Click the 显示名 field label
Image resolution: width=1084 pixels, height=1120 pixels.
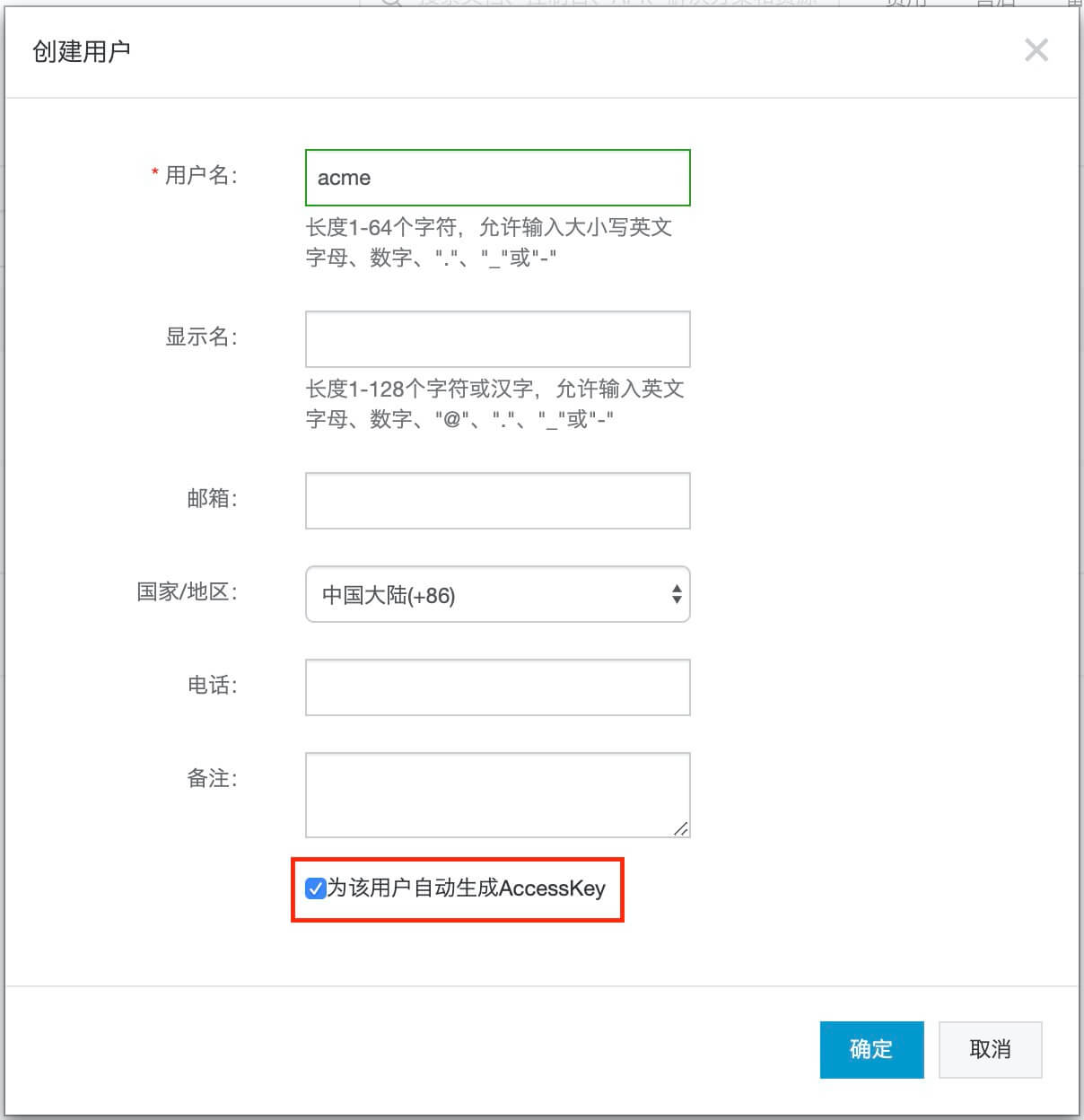201,337
